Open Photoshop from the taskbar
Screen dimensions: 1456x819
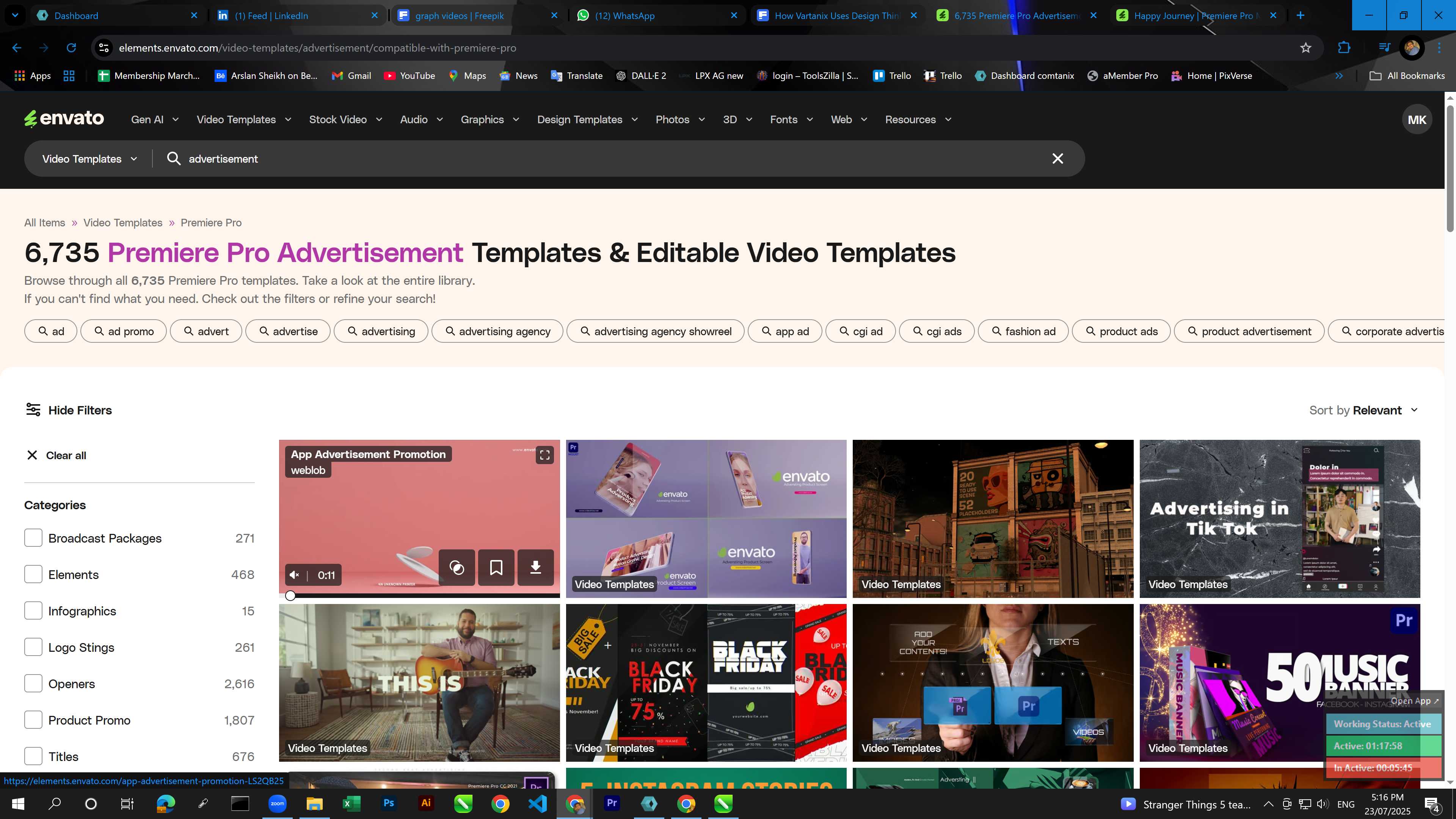point(388,803)
